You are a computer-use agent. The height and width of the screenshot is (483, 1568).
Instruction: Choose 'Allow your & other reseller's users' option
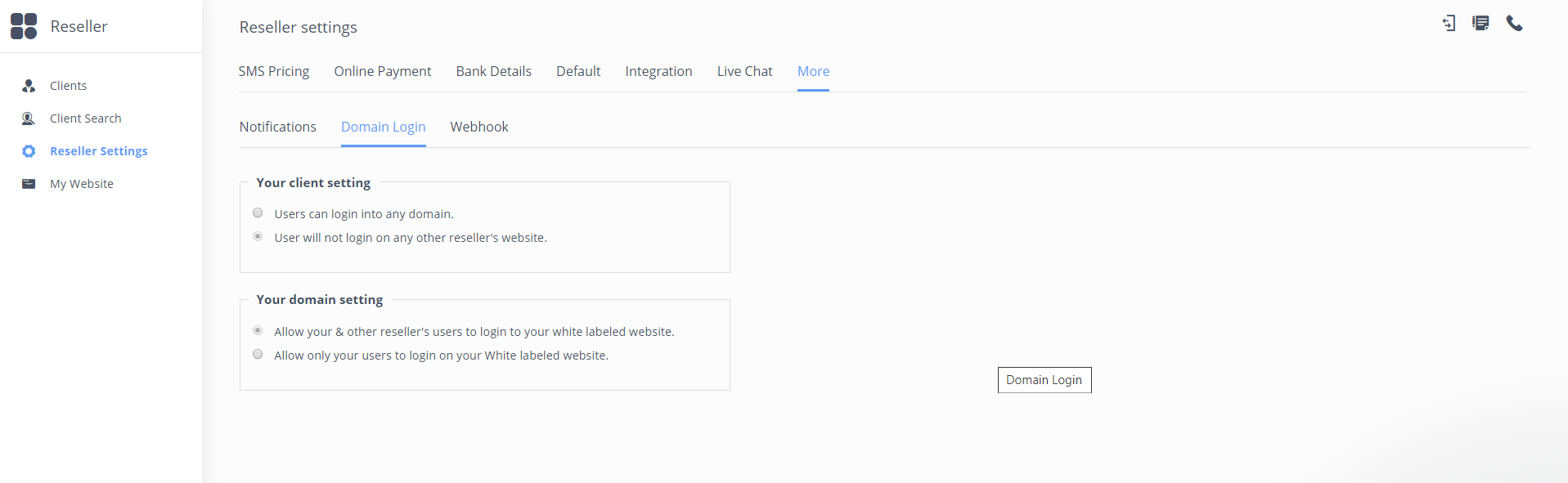point(258,331)
